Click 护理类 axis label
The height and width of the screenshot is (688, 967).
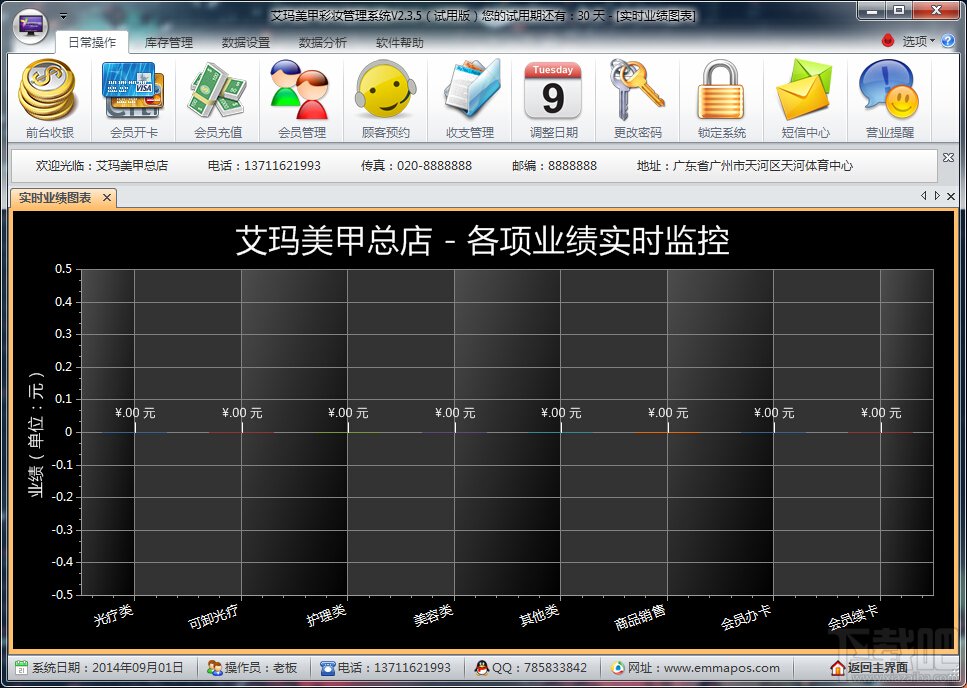point(326,614)
